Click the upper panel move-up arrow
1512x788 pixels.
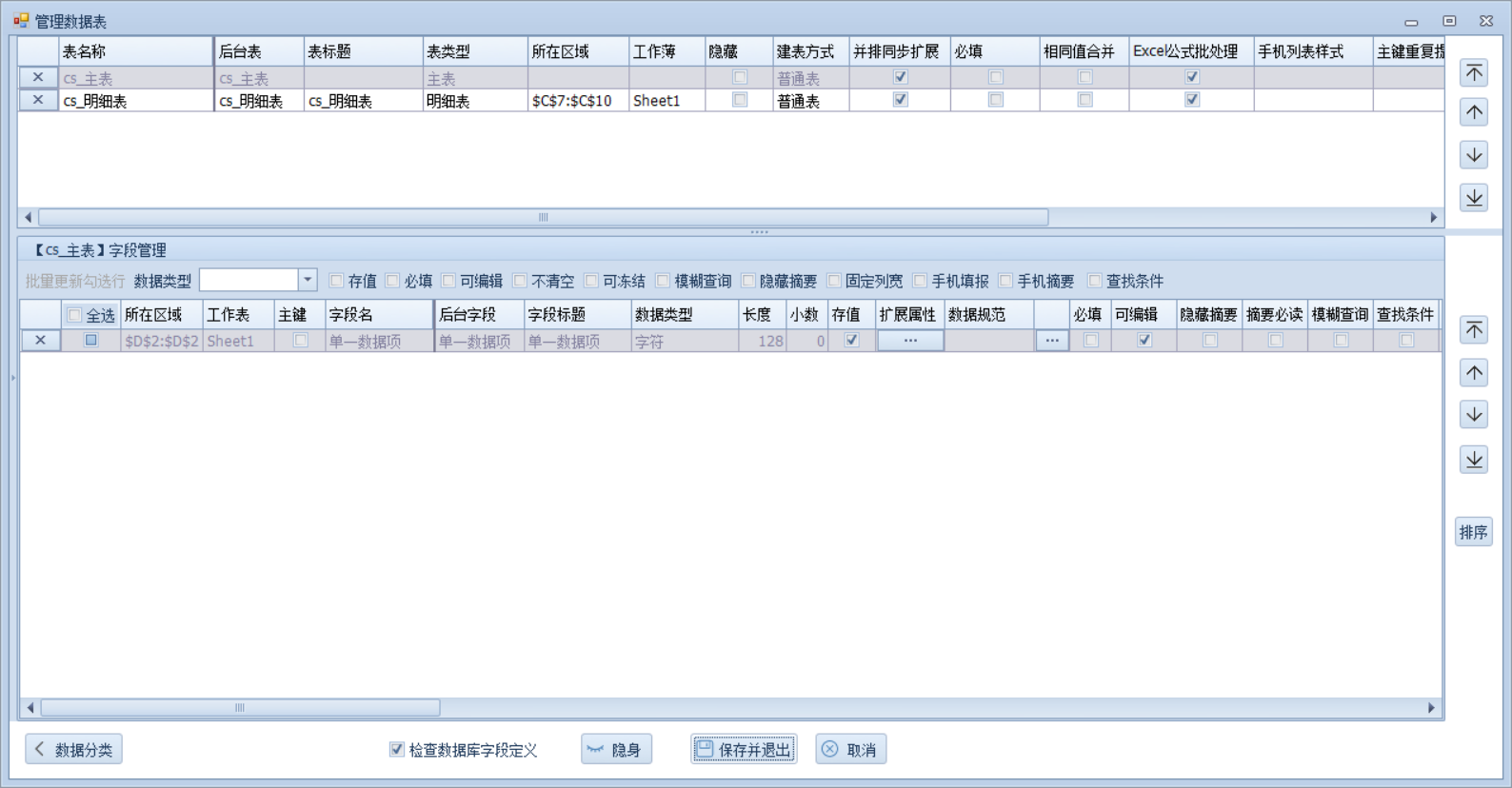tap(1474, 113)
